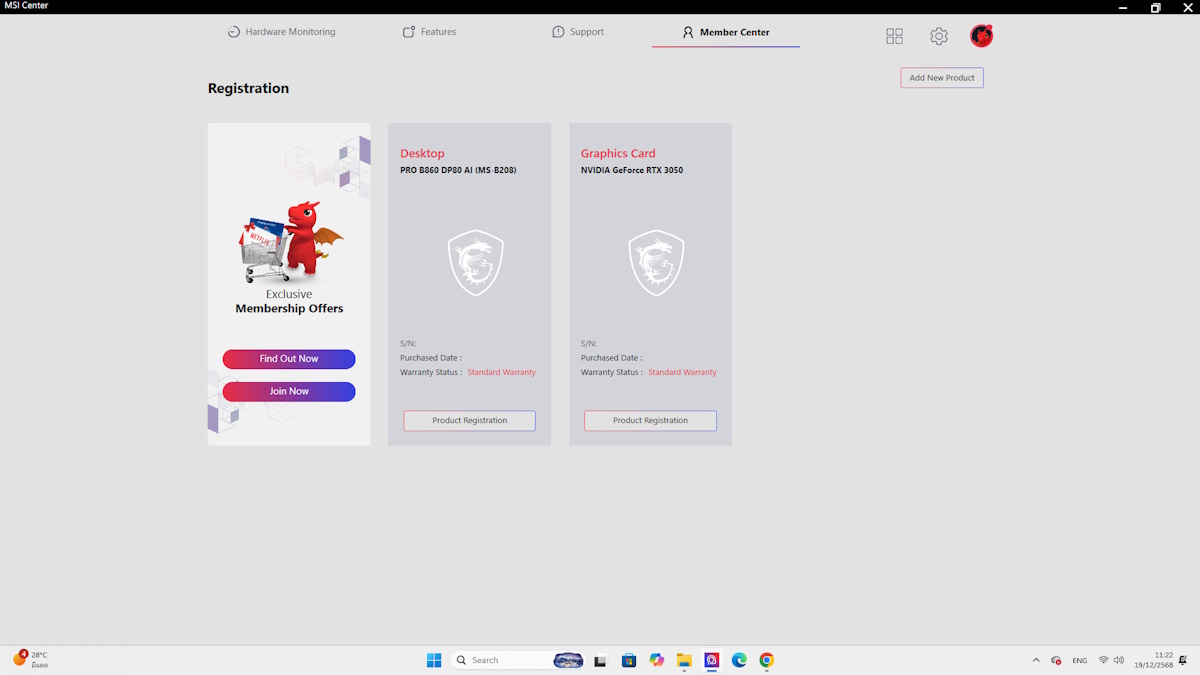Click the MSI shield logo on Desktop card
The width and height of the screenshot is (1200, 675).
coord(476,263)
